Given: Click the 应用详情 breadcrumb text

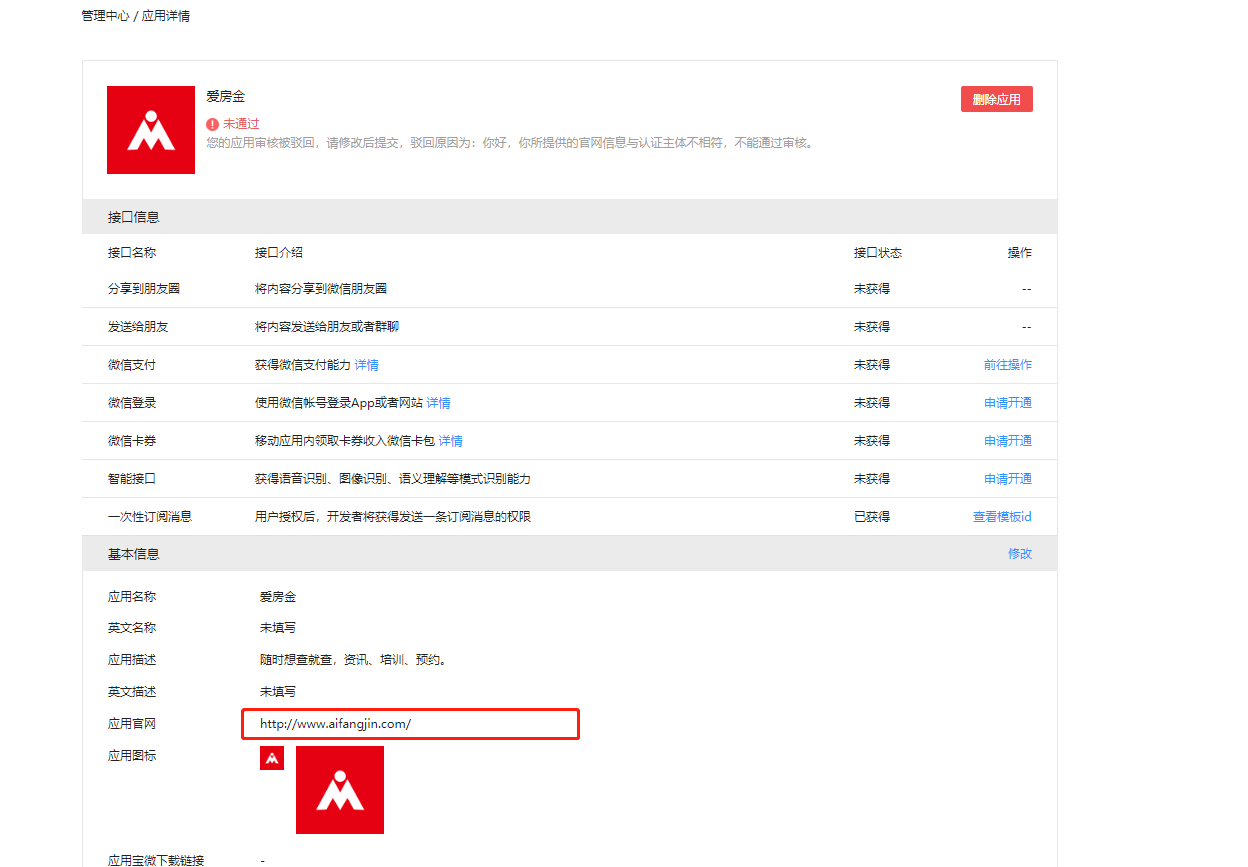Looking at the screenshot, I should (166, 17).
